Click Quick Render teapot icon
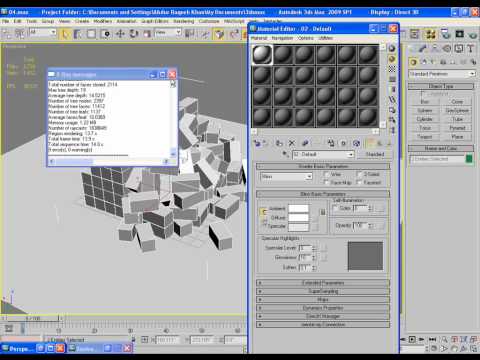Screen dimensions: 480x360 [472, 34]
